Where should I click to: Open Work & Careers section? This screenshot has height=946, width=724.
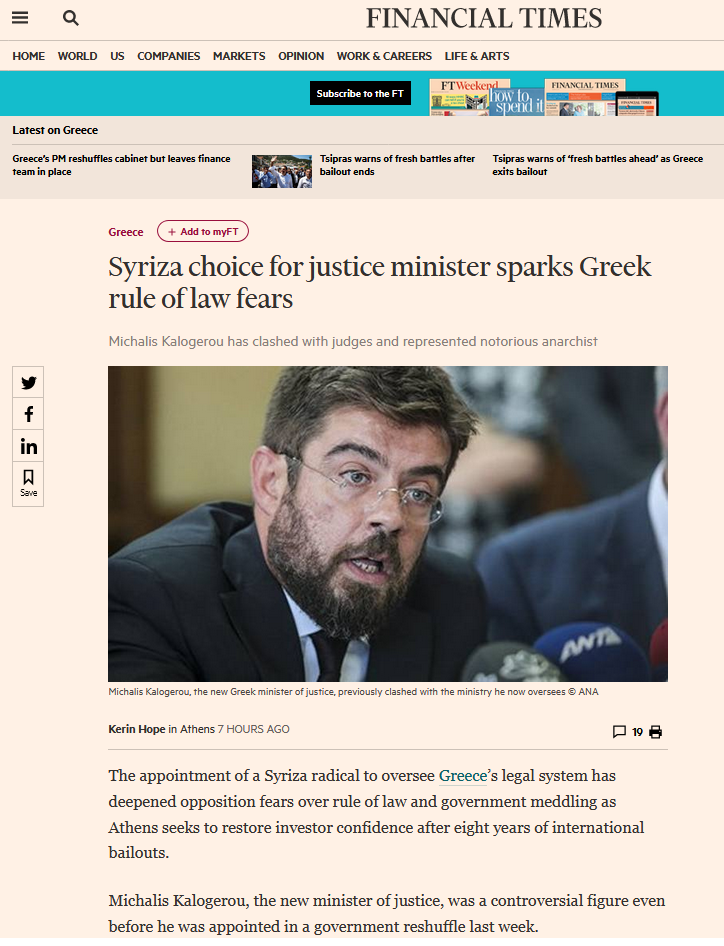click(x=384, y=56)
